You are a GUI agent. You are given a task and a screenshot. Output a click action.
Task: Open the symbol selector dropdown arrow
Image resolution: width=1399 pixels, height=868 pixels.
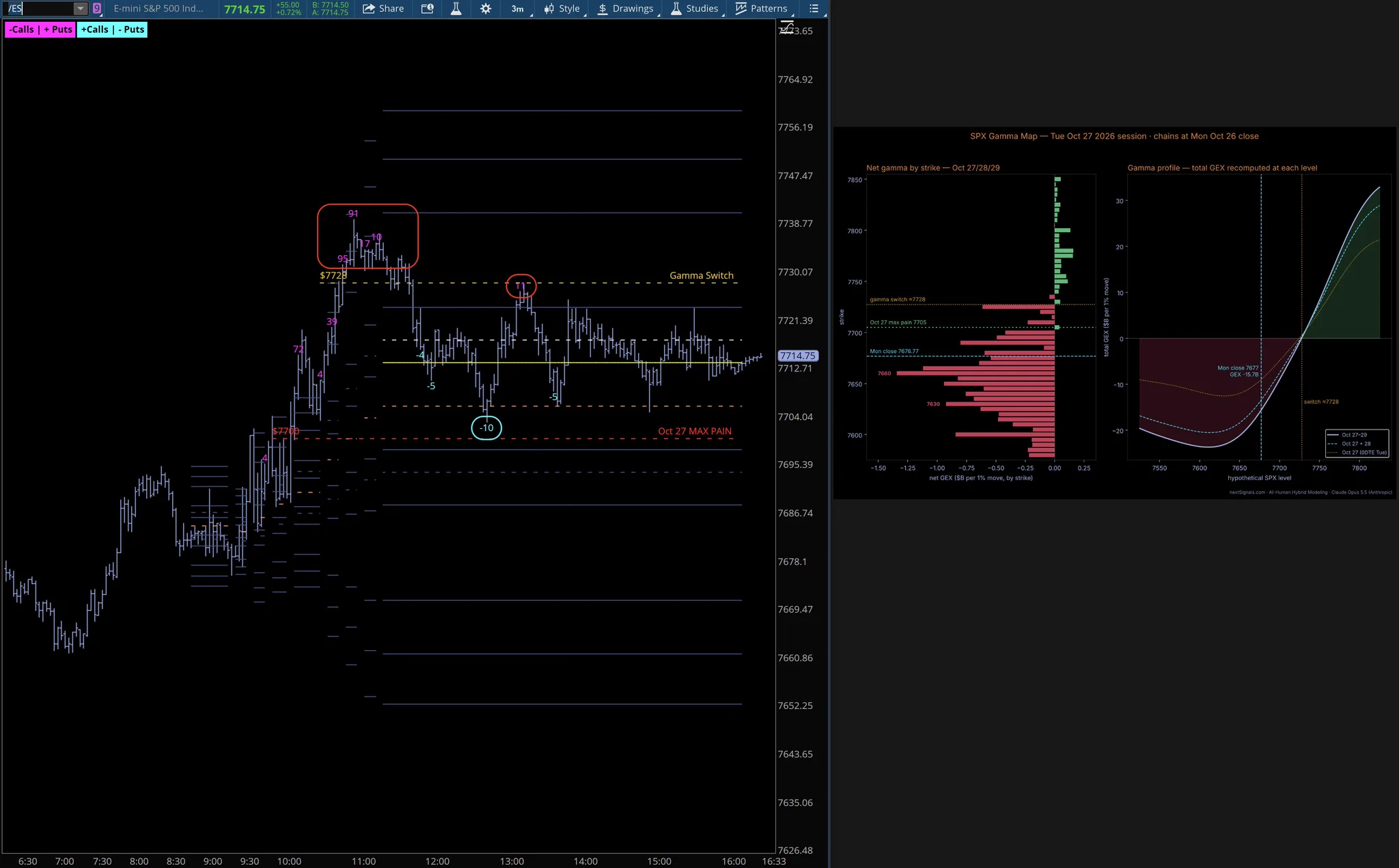coord(81,9)
